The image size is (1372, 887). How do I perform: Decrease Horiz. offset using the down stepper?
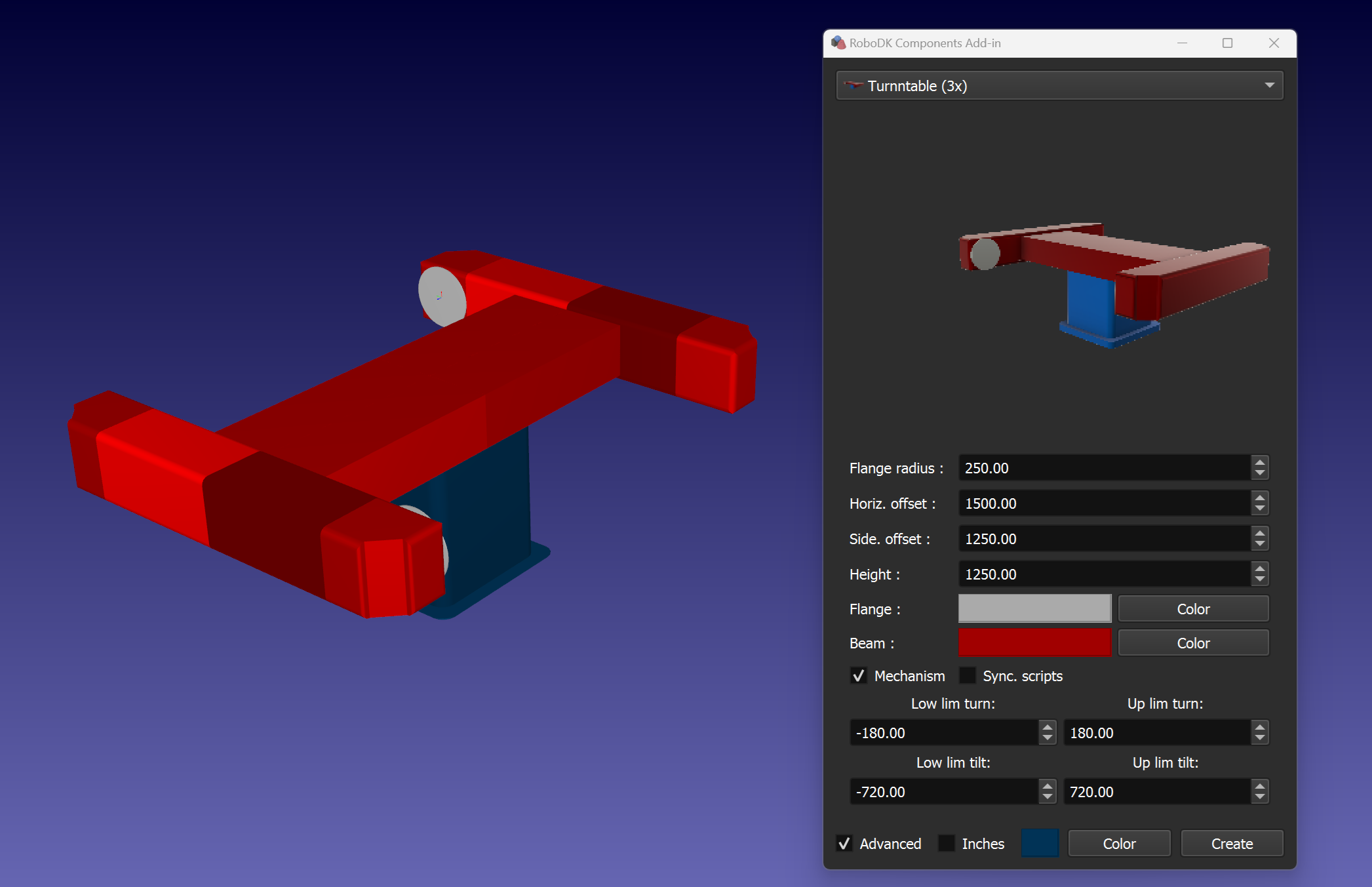pyautogui.click(x=1259, y=508)
